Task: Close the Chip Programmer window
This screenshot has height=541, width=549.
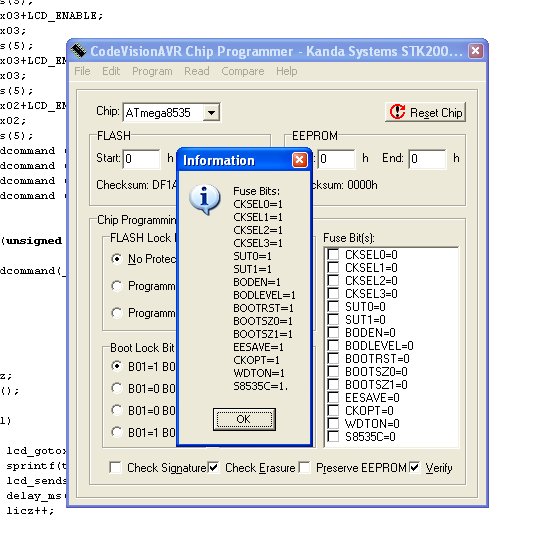Action: pyautogui.click(x=476, y=51)
